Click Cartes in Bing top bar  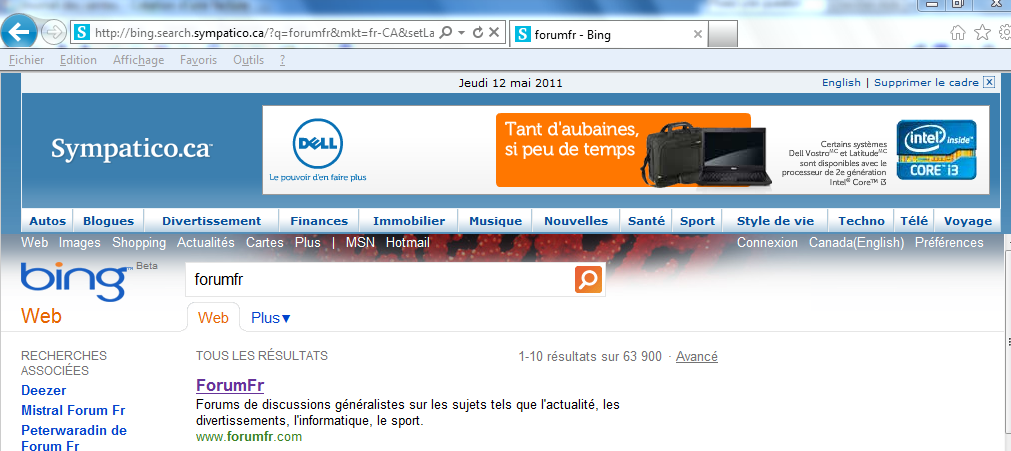[264, 243]
